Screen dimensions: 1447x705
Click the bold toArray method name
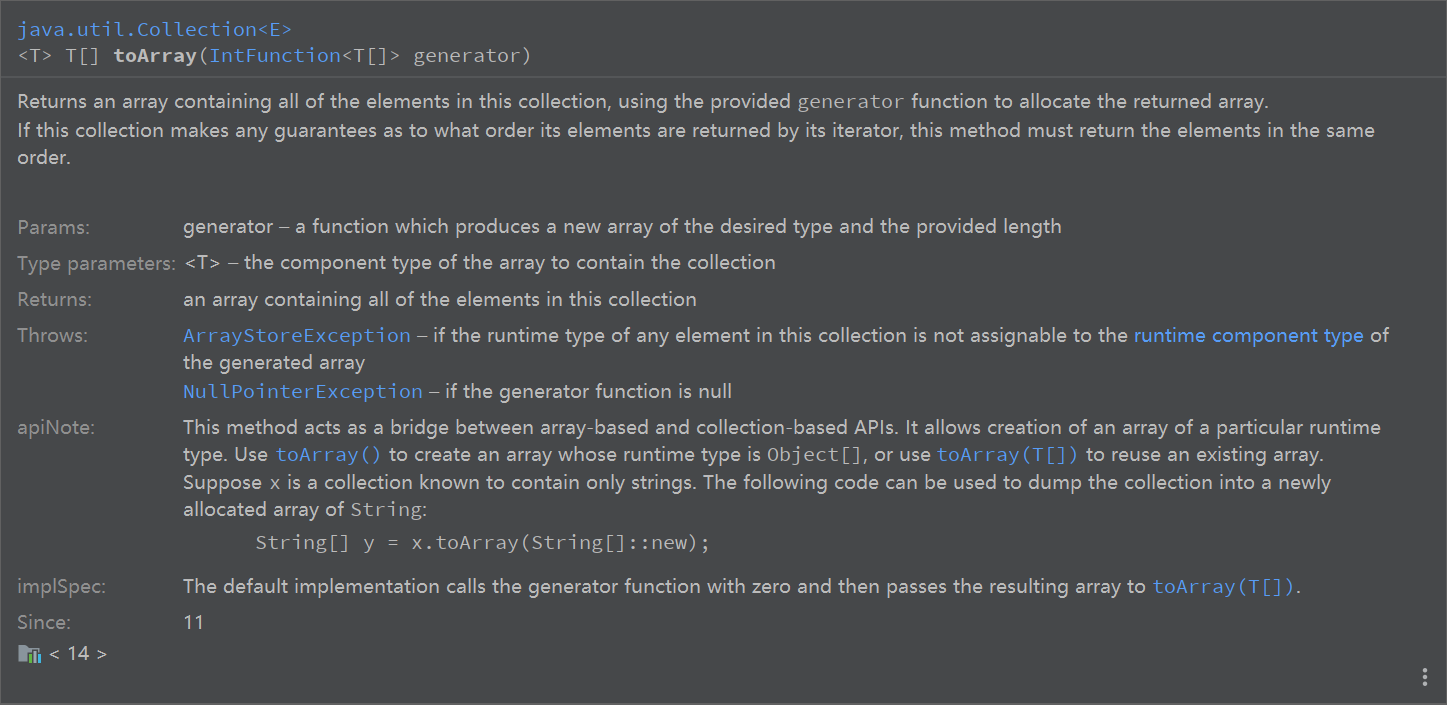coord(154,56)
